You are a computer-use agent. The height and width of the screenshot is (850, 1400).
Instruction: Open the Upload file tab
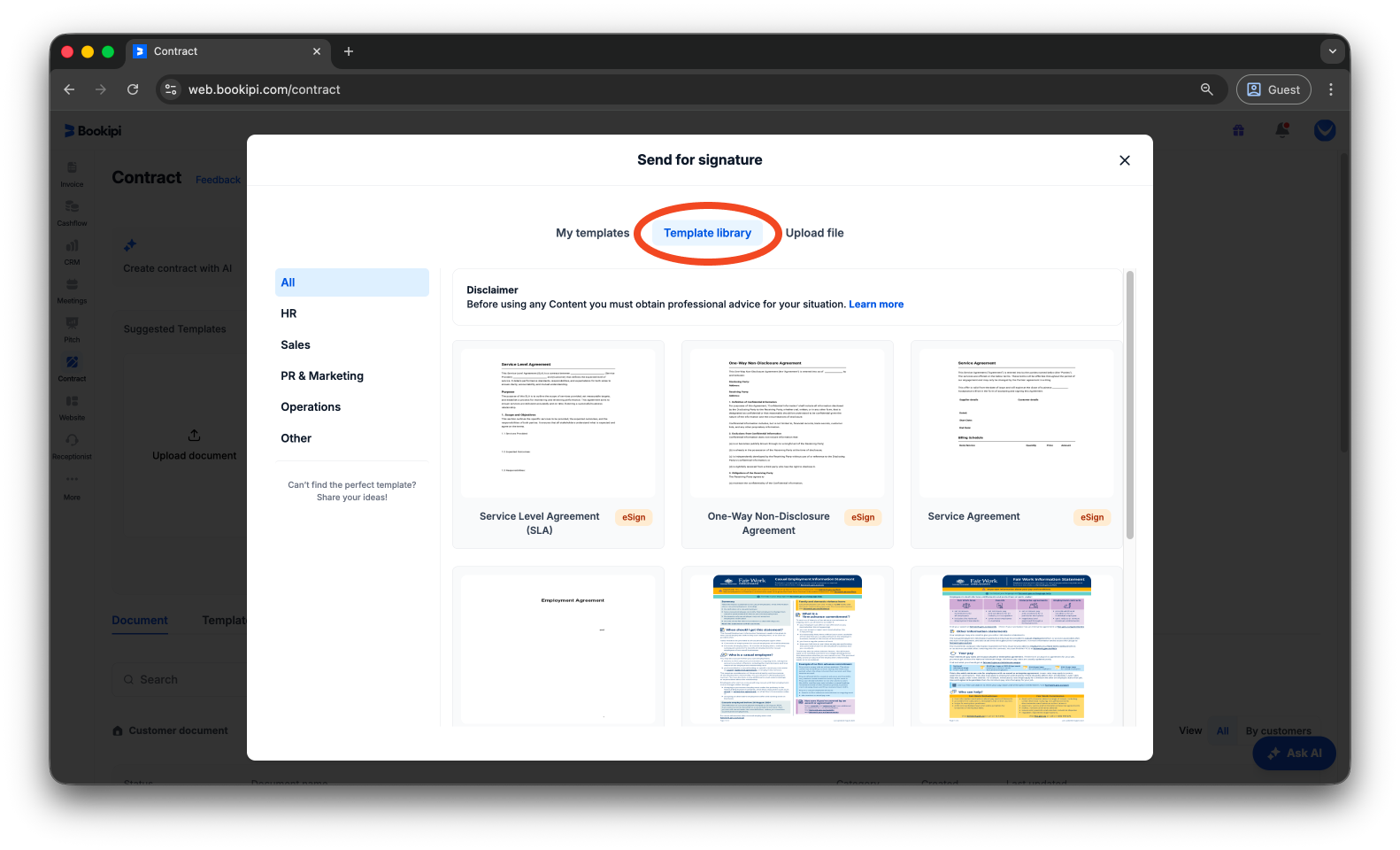tap(814, 233)
